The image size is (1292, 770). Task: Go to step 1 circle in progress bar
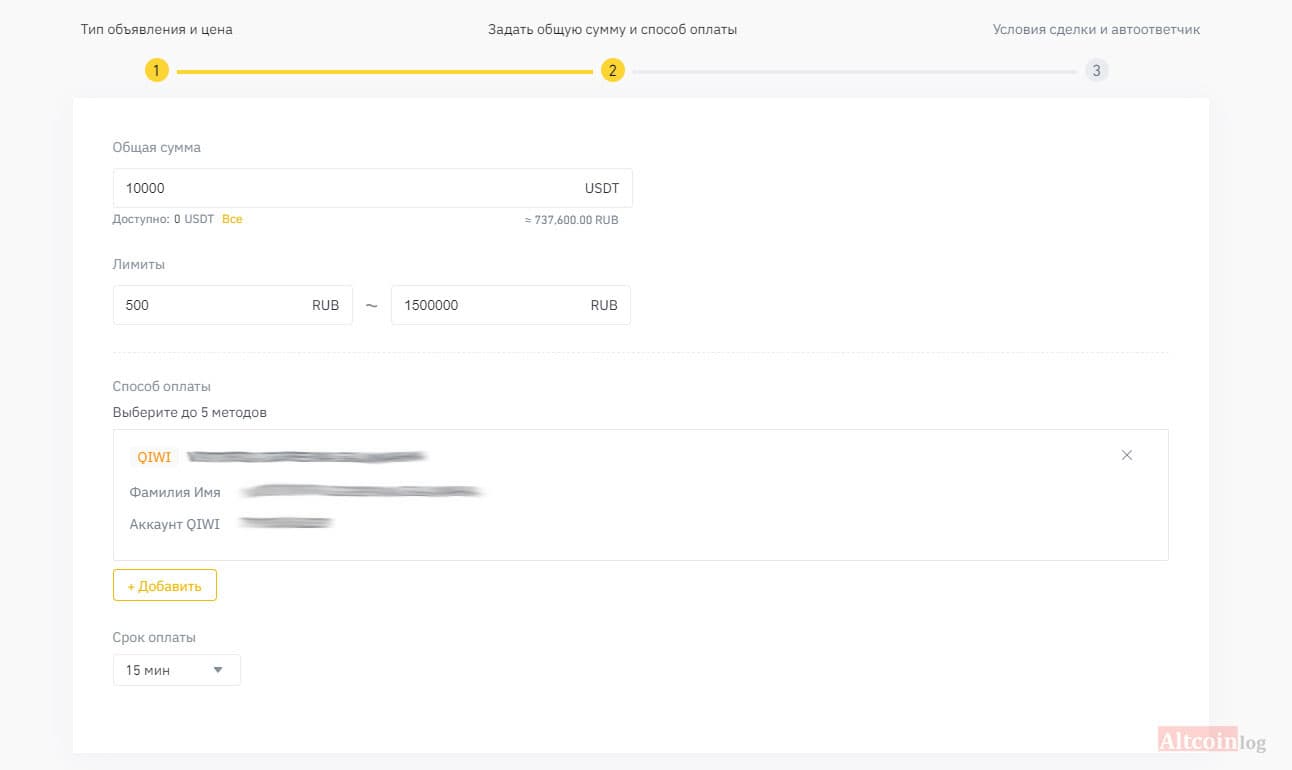157,71
